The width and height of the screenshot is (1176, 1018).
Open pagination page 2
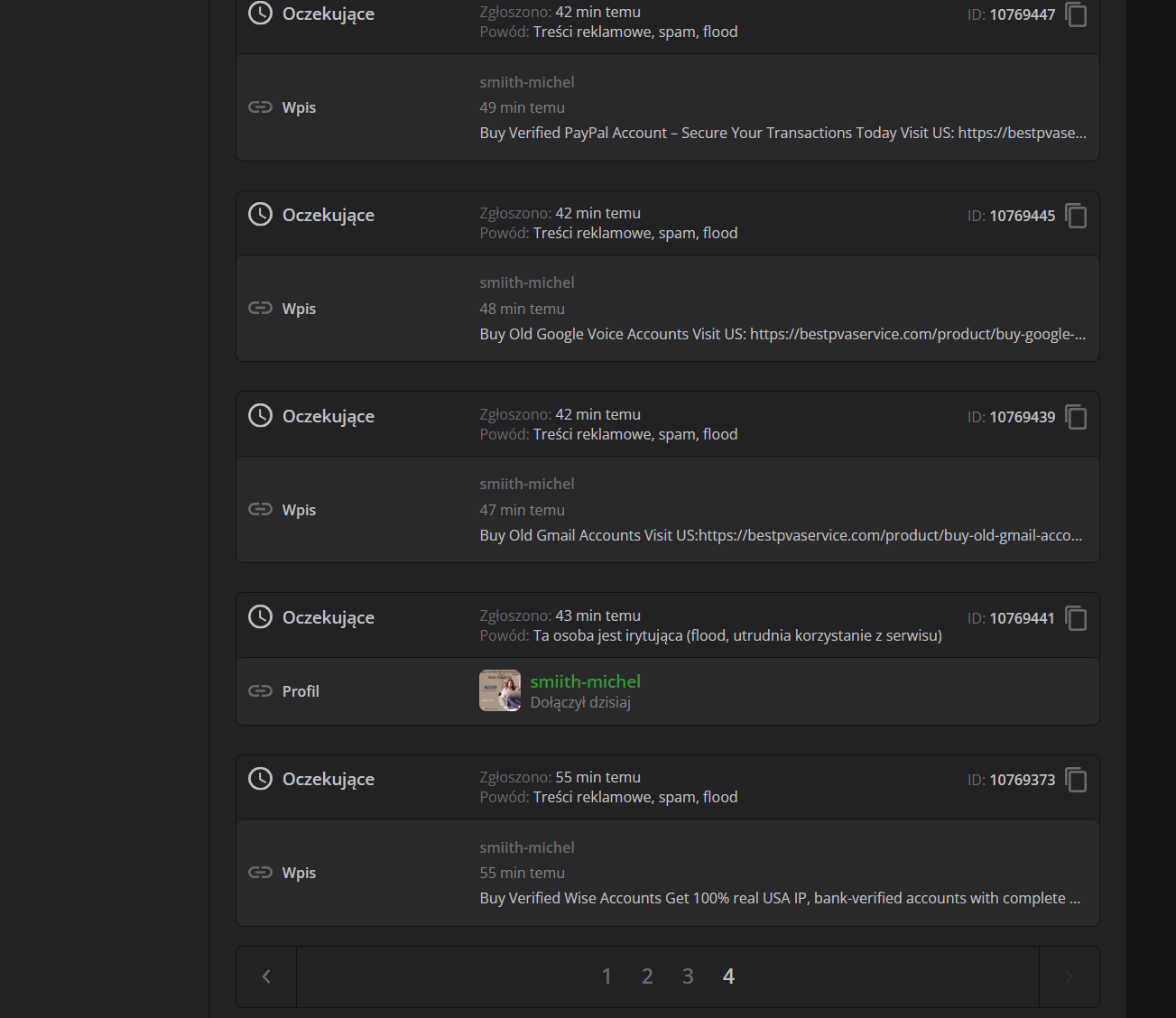click(647, 976)
